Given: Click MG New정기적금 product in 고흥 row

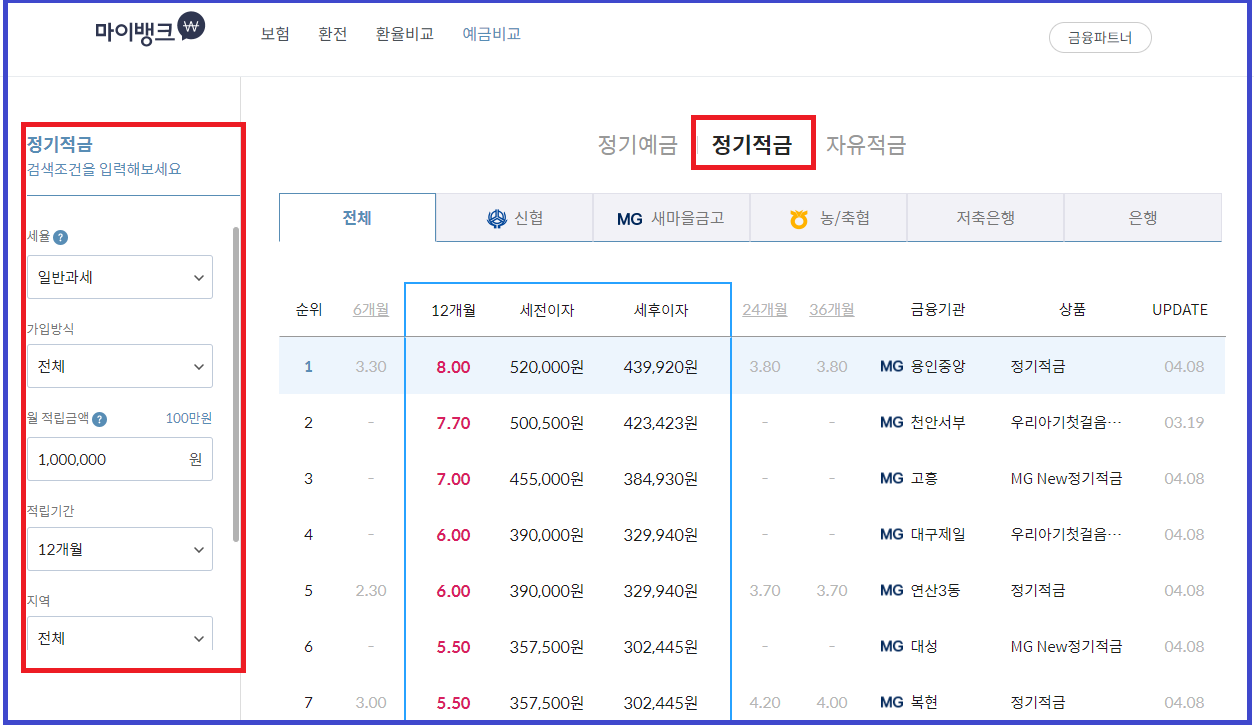Looking at the screenshot, I should [1066, 479].
